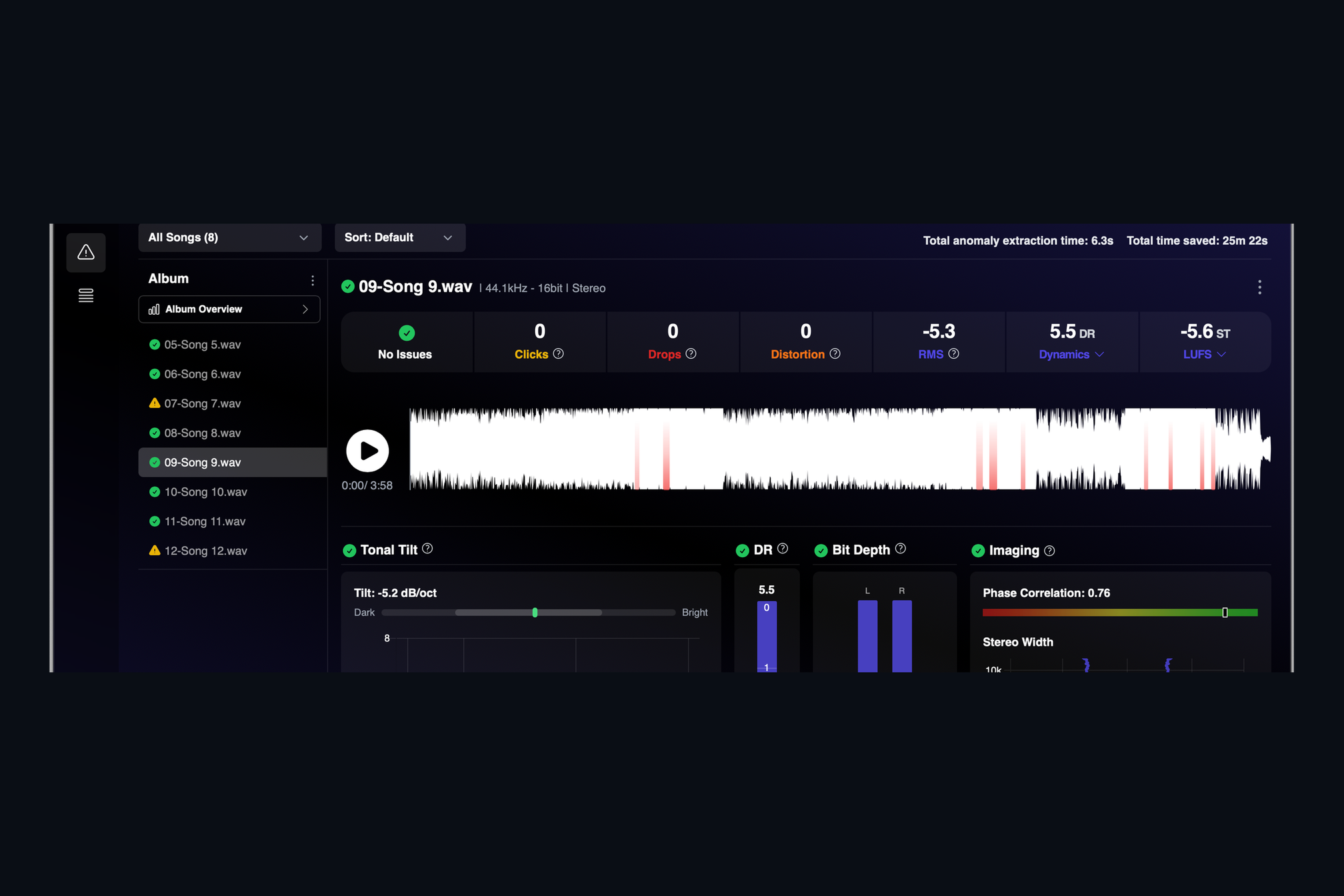Screen dimensions: 1344x896
Task: Click green check beside Tonal Tilt heading
Action: (349, 551)
